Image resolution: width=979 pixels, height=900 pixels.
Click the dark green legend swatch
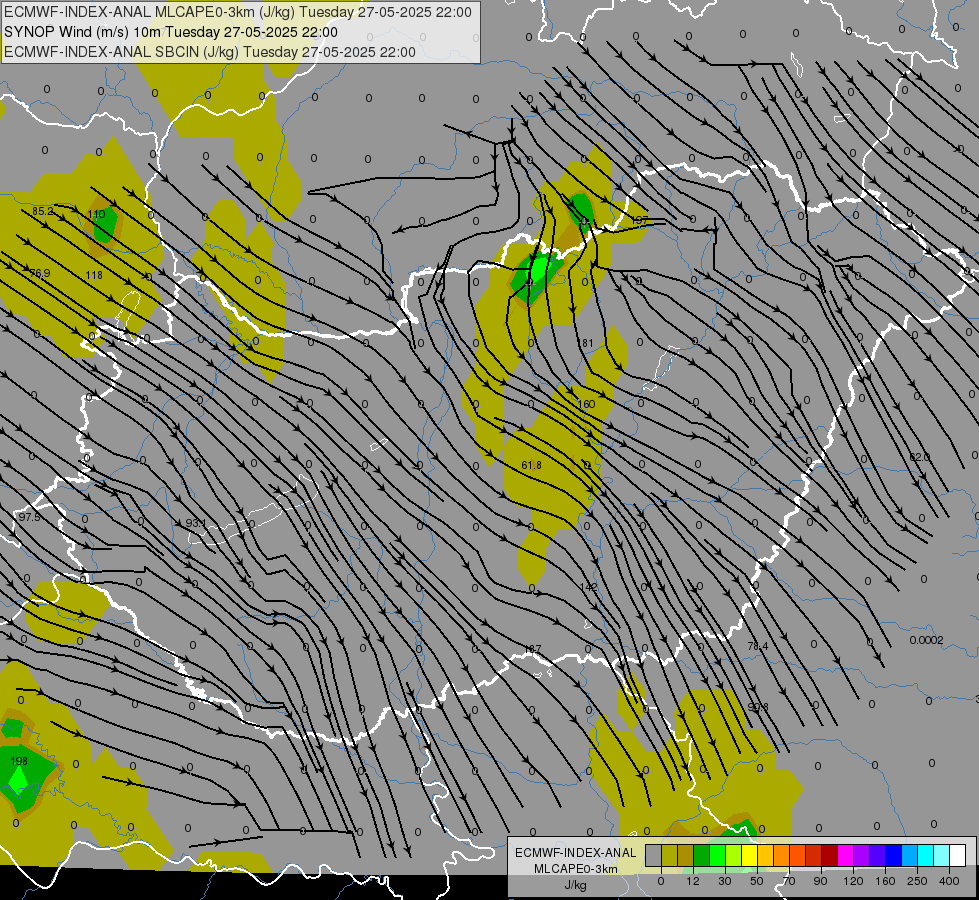(x=702, y=855)
